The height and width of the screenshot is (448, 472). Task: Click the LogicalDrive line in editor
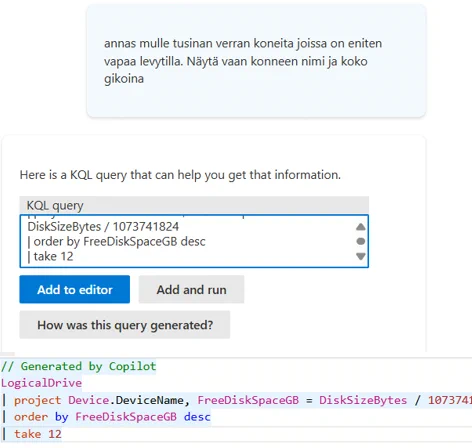41,383
